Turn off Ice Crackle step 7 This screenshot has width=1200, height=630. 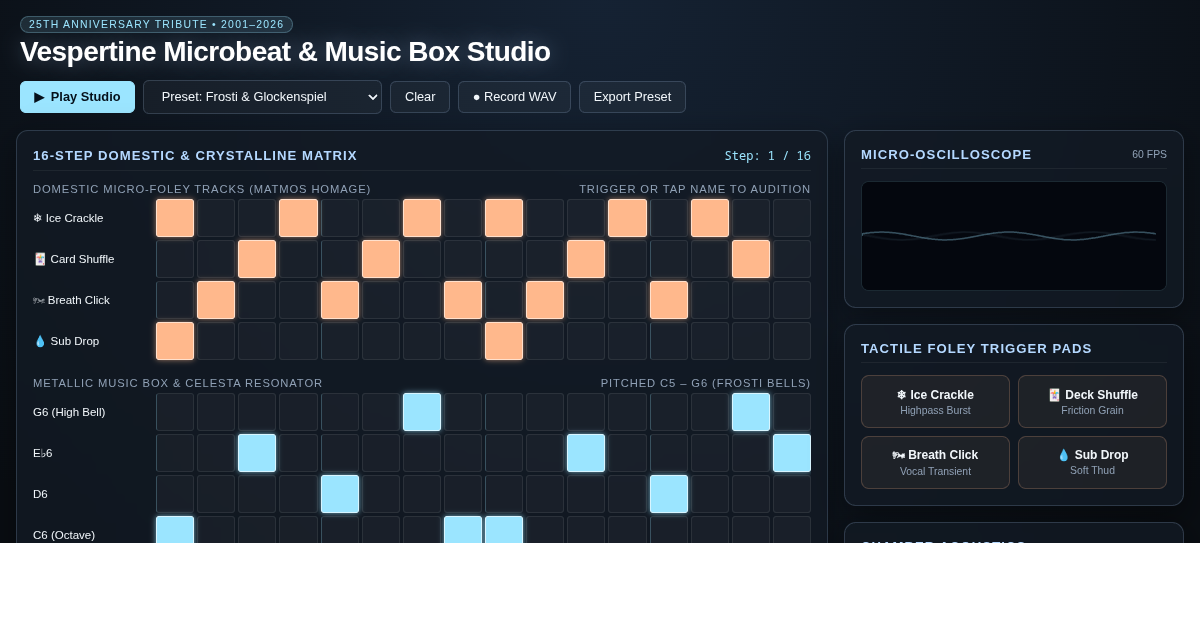422,218
